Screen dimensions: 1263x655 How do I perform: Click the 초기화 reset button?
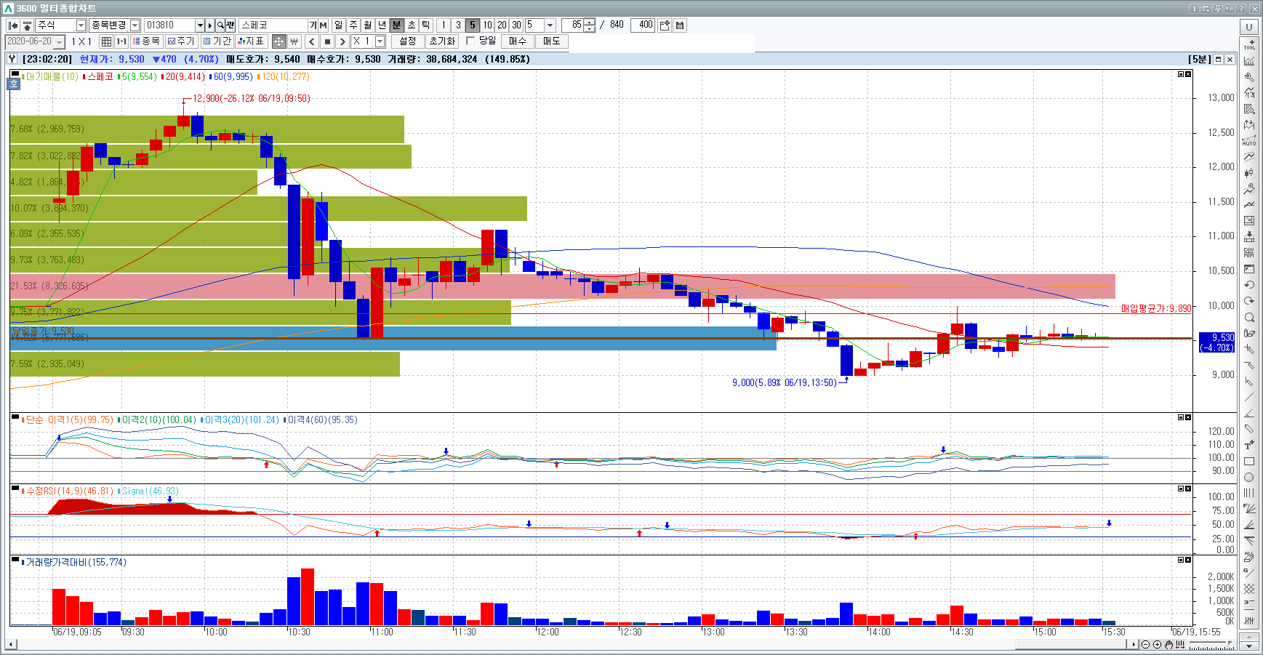(442, 41)
